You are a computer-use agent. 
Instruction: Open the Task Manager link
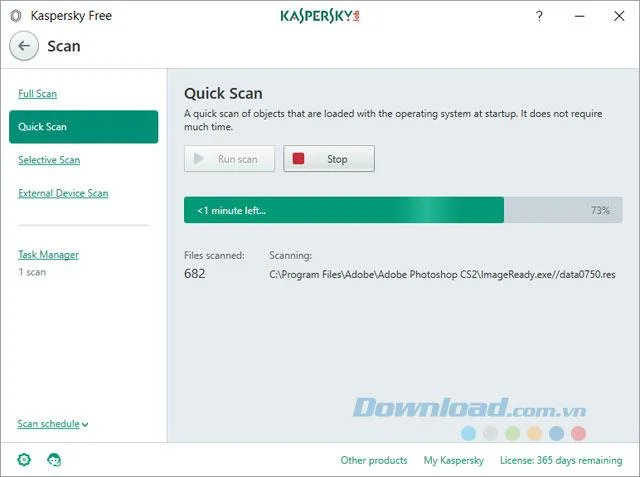[49, 254]
